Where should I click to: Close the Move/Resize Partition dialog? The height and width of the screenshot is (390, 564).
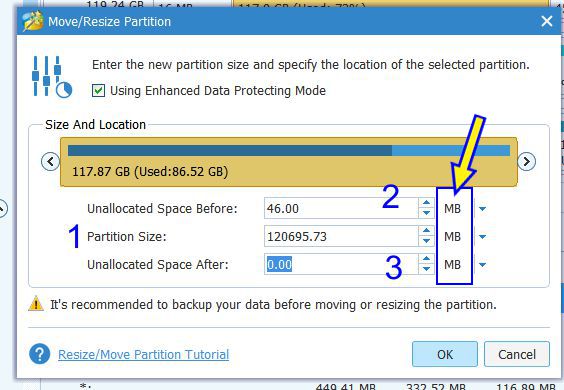click(x=547, y=21)
